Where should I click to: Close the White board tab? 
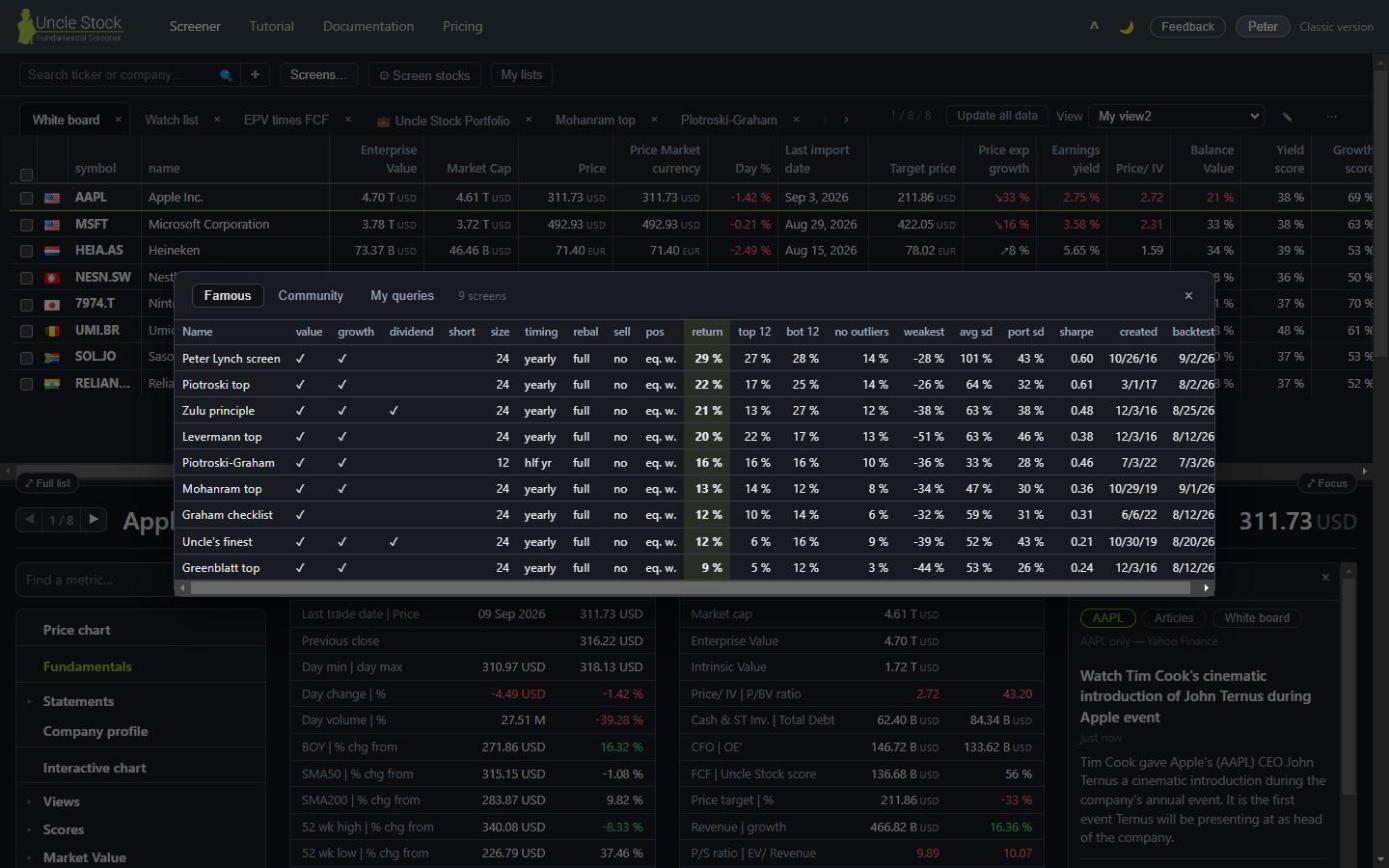point(118,119)
